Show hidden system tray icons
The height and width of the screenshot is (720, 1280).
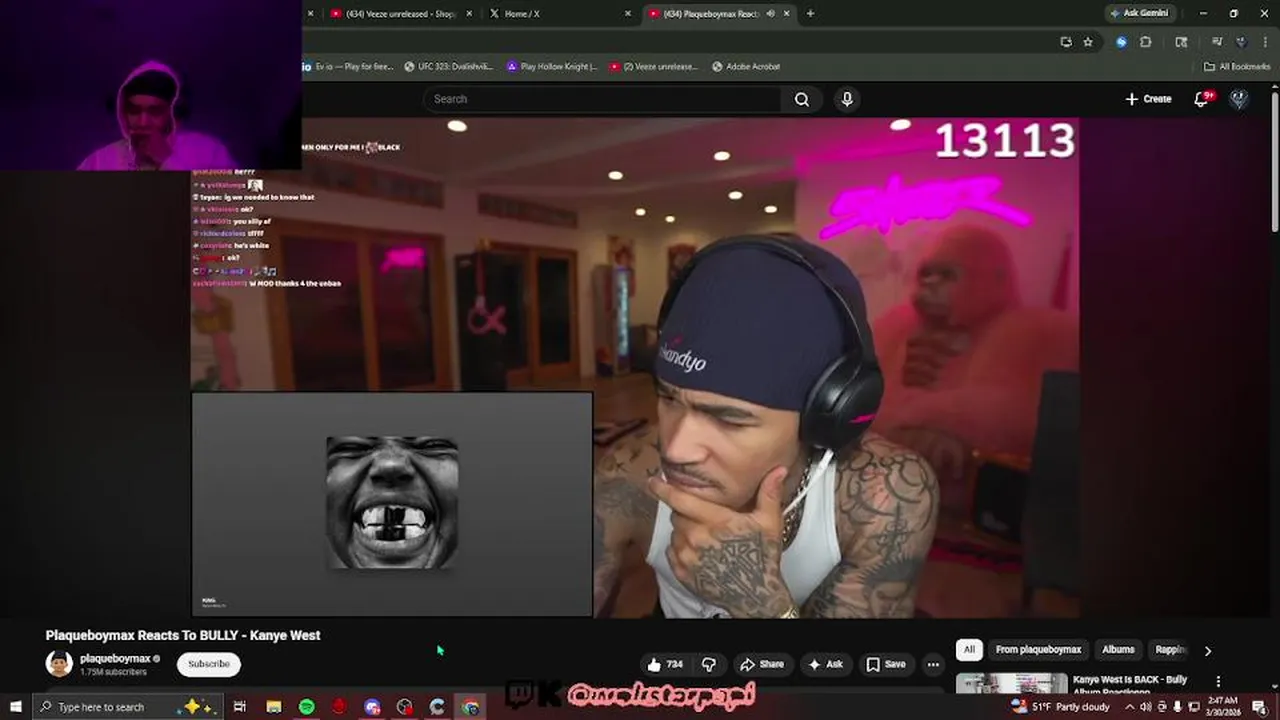coord(1130,707)
